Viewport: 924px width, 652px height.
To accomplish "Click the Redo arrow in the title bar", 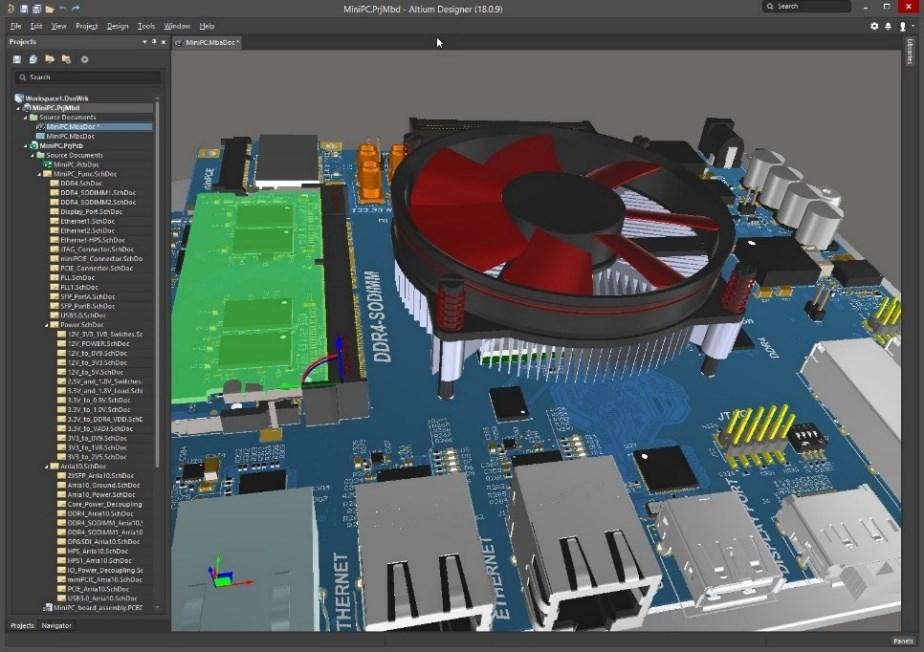I will tap(75, 9).
